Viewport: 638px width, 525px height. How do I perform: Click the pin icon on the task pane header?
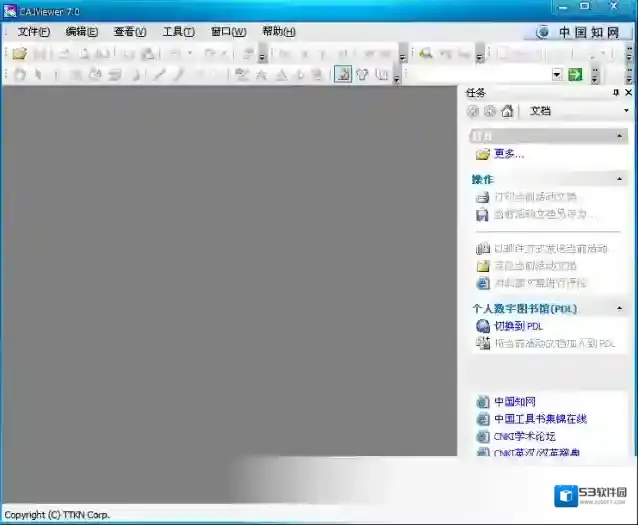pyautogui.click(x=615, y=92)
